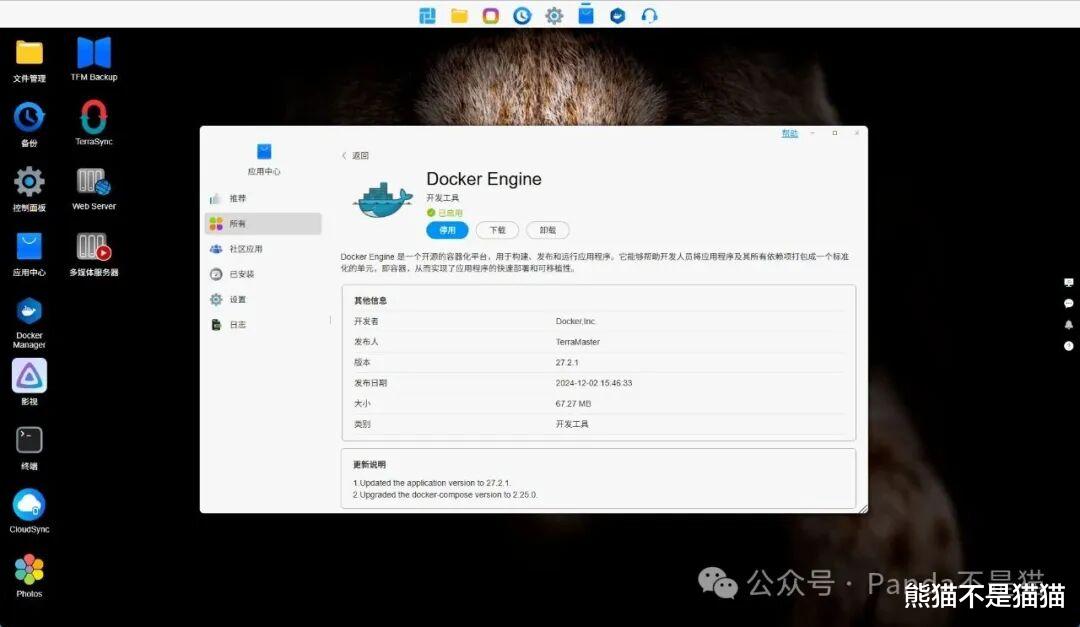
Task: Click update note about docker-compose version 2.25.0
Action: click(445, 495)
